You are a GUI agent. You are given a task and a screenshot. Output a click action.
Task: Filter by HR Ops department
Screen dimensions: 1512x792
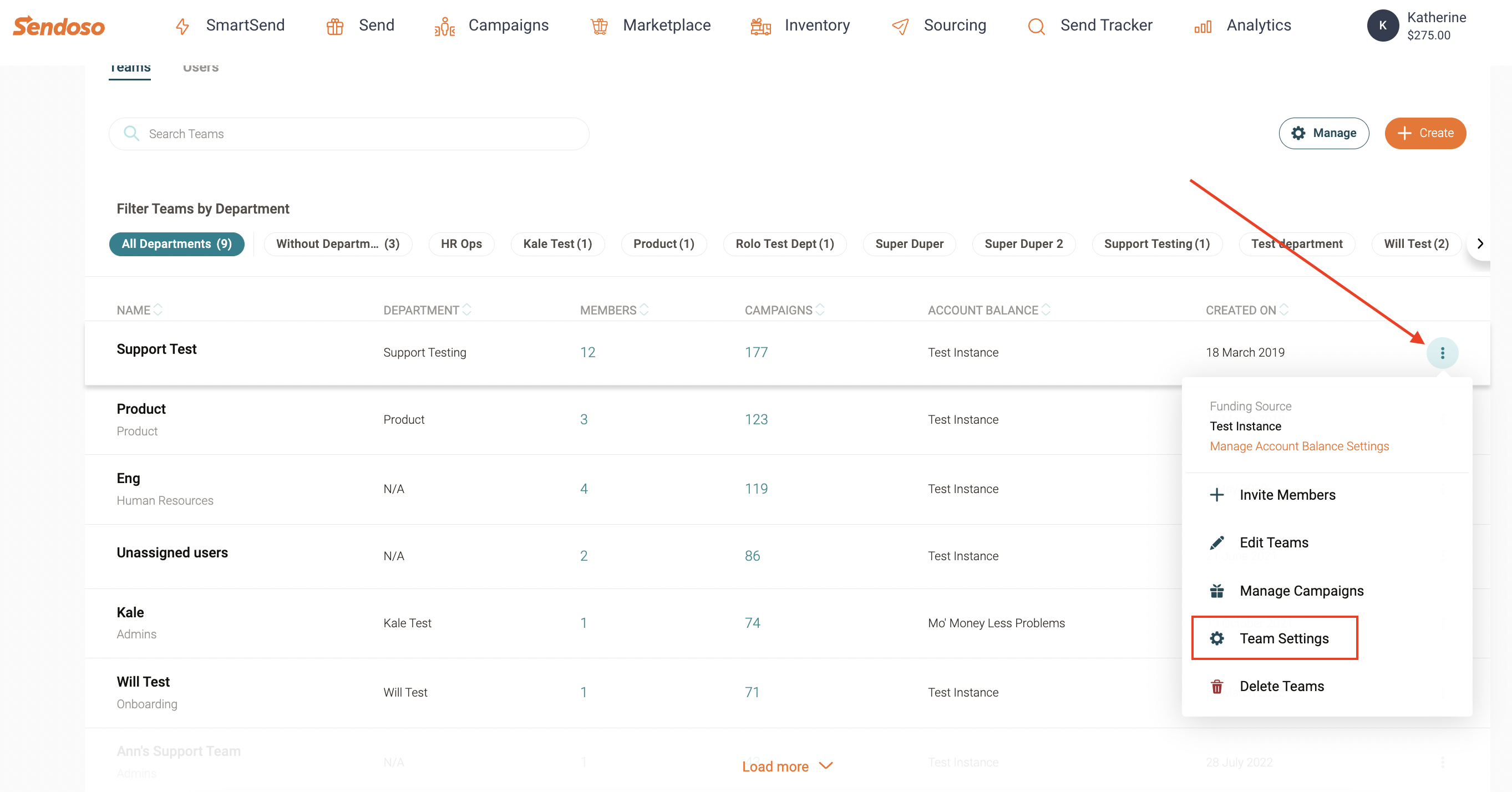(x=461, y=244)
